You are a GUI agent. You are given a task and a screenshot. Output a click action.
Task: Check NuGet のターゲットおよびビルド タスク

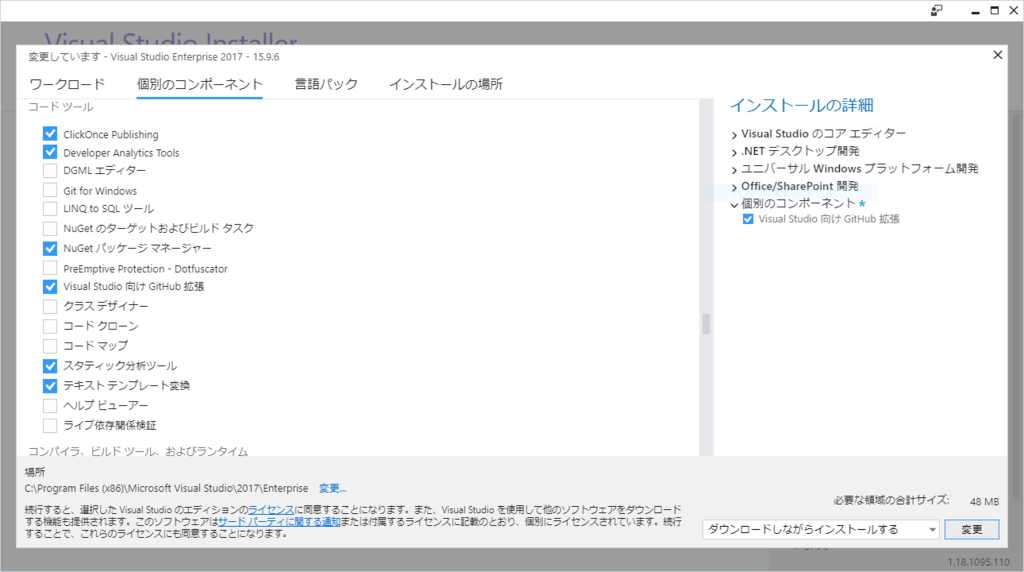(x=50, y=229)
